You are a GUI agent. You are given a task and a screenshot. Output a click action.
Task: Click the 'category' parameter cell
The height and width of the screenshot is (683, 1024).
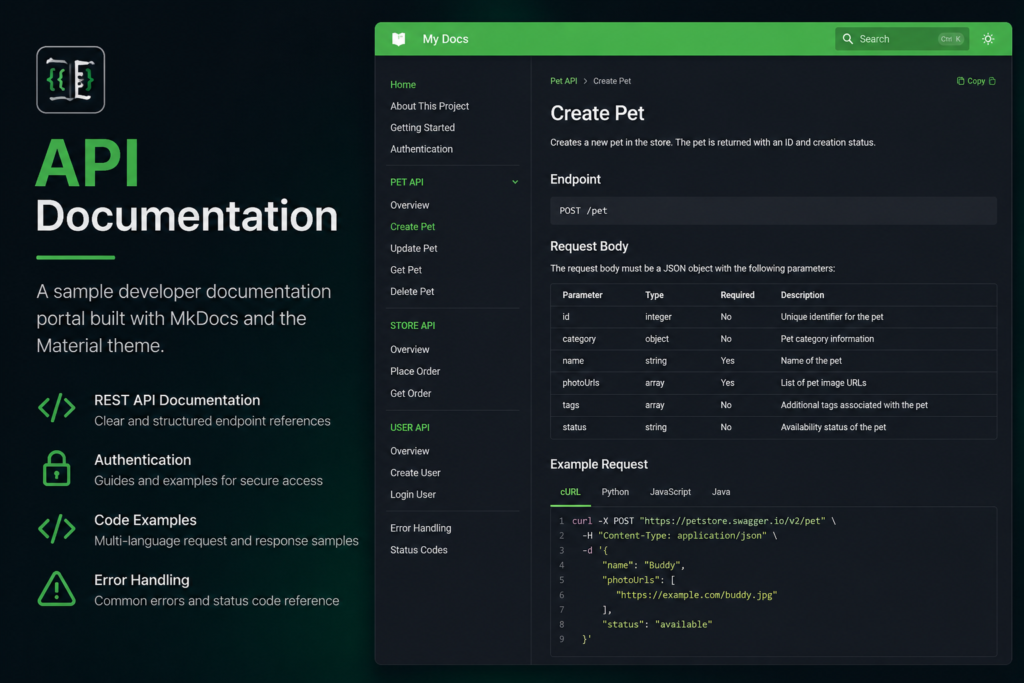point(579,340)
